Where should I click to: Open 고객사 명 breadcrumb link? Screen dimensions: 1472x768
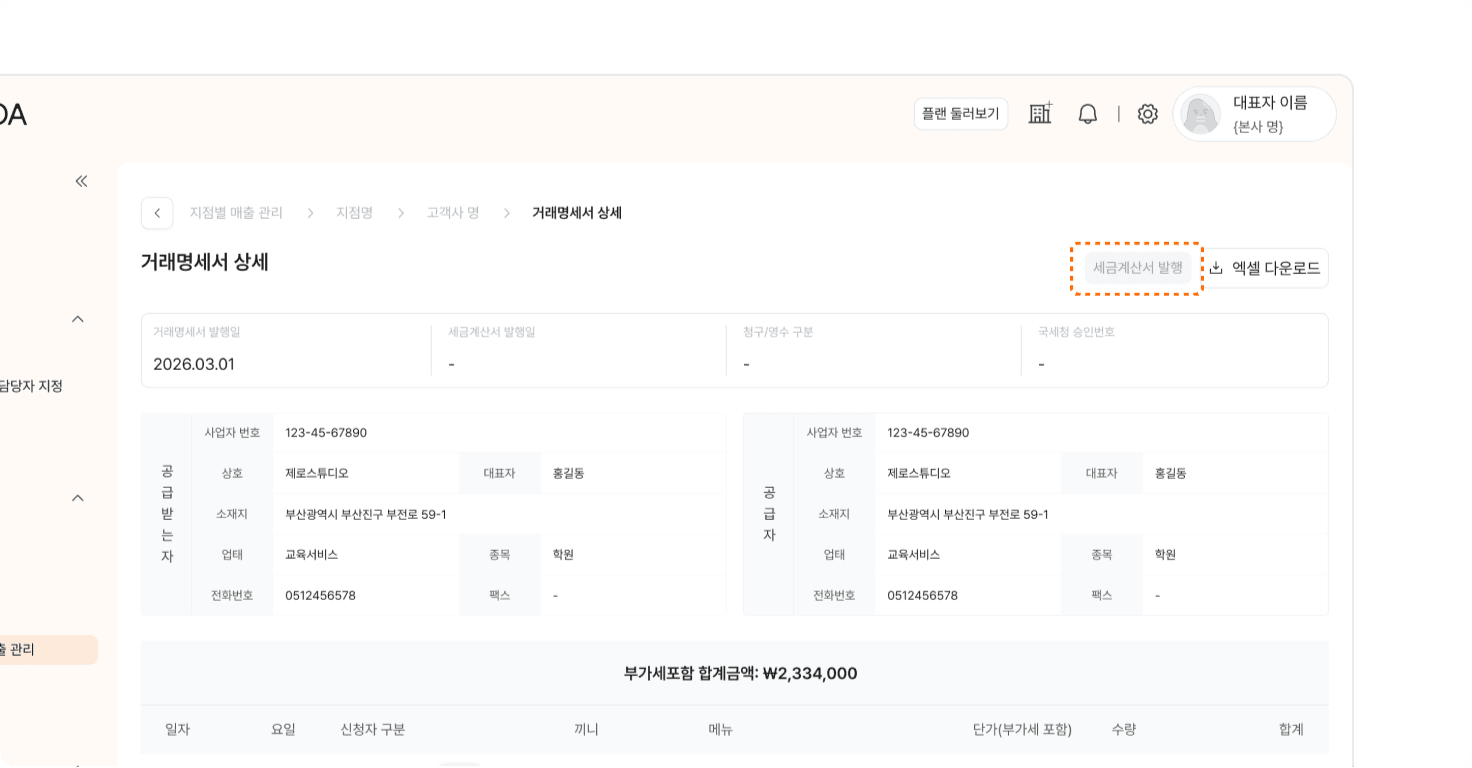click(453, 213)
